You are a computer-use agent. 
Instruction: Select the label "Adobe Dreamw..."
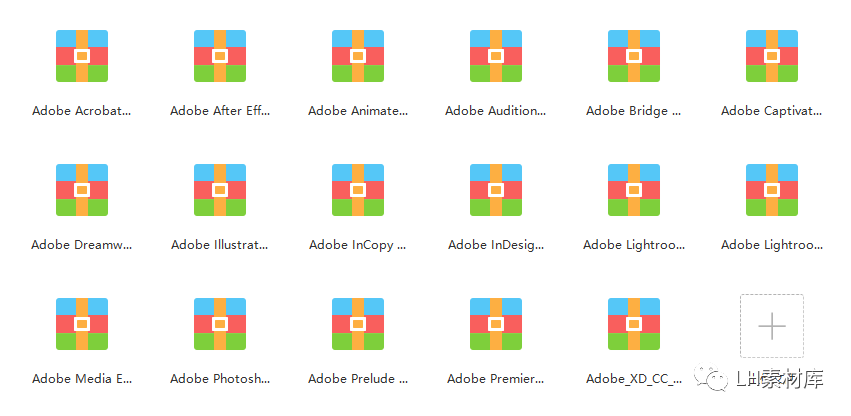[82, 245]
